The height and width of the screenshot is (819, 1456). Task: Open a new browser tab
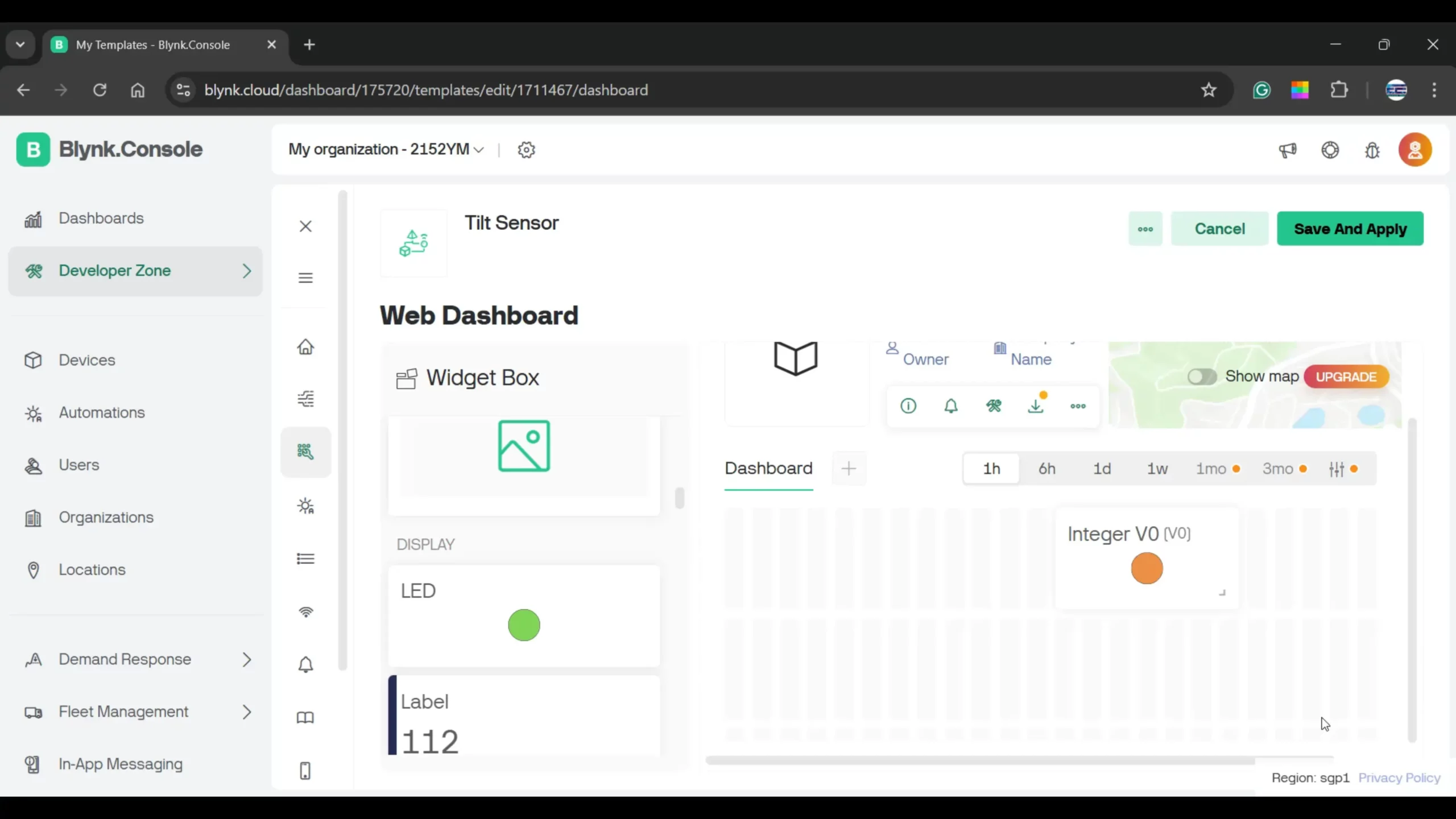tap(309, 44)
